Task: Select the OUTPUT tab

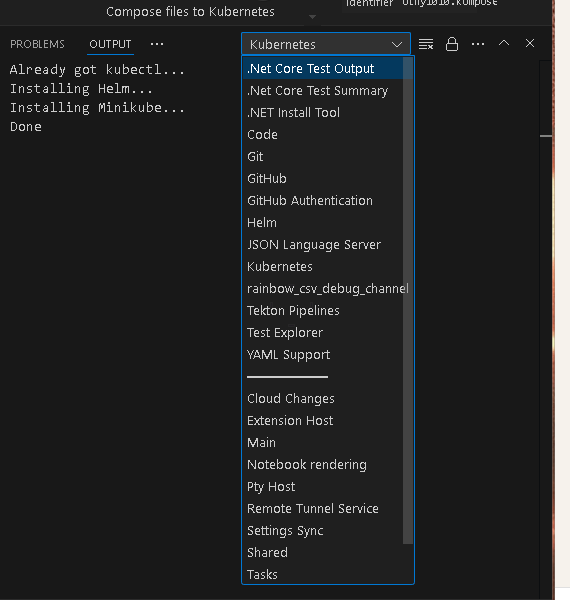Action: point(110,44)
